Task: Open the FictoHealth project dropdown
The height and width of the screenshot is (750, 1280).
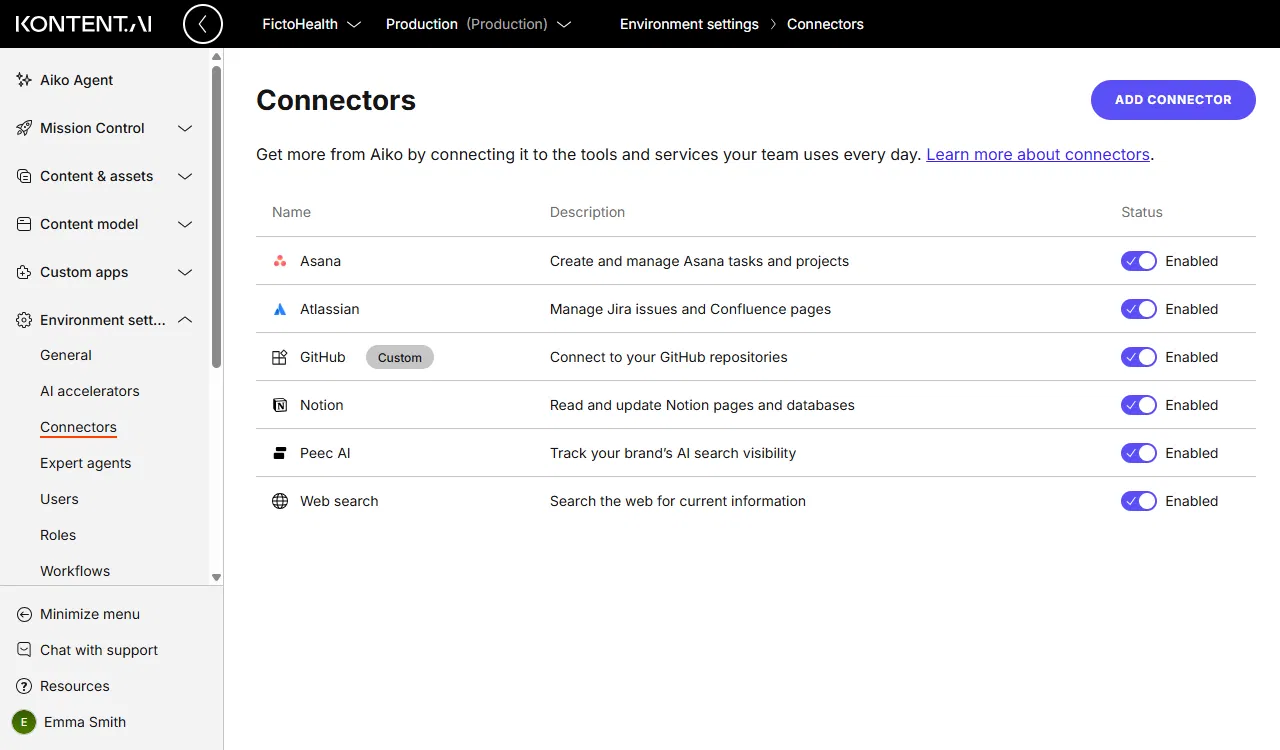Action: point(311,24)
